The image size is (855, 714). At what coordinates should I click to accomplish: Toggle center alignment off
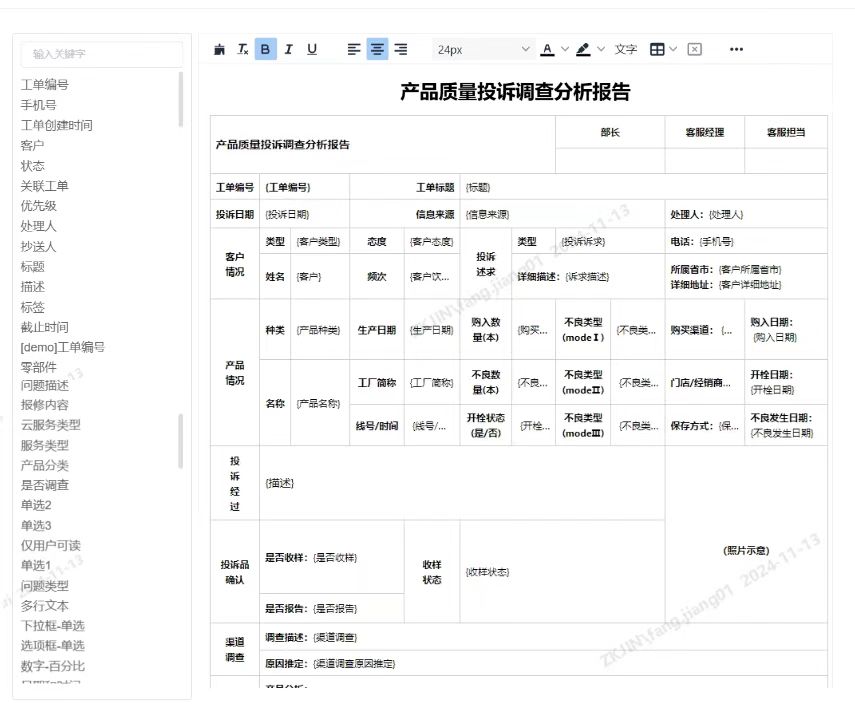(x=376, y=48)
